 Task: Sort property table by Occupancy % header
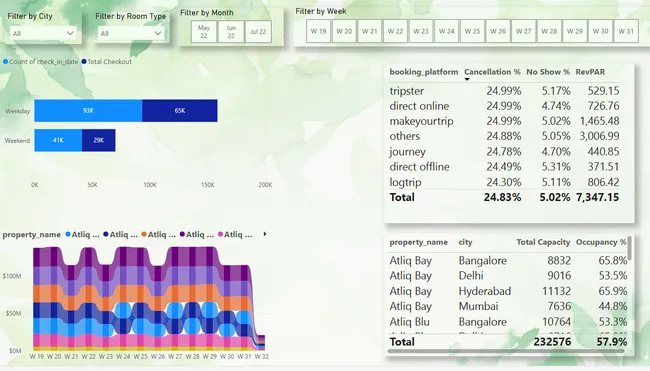pyautogui.click(x=601, y=242)
